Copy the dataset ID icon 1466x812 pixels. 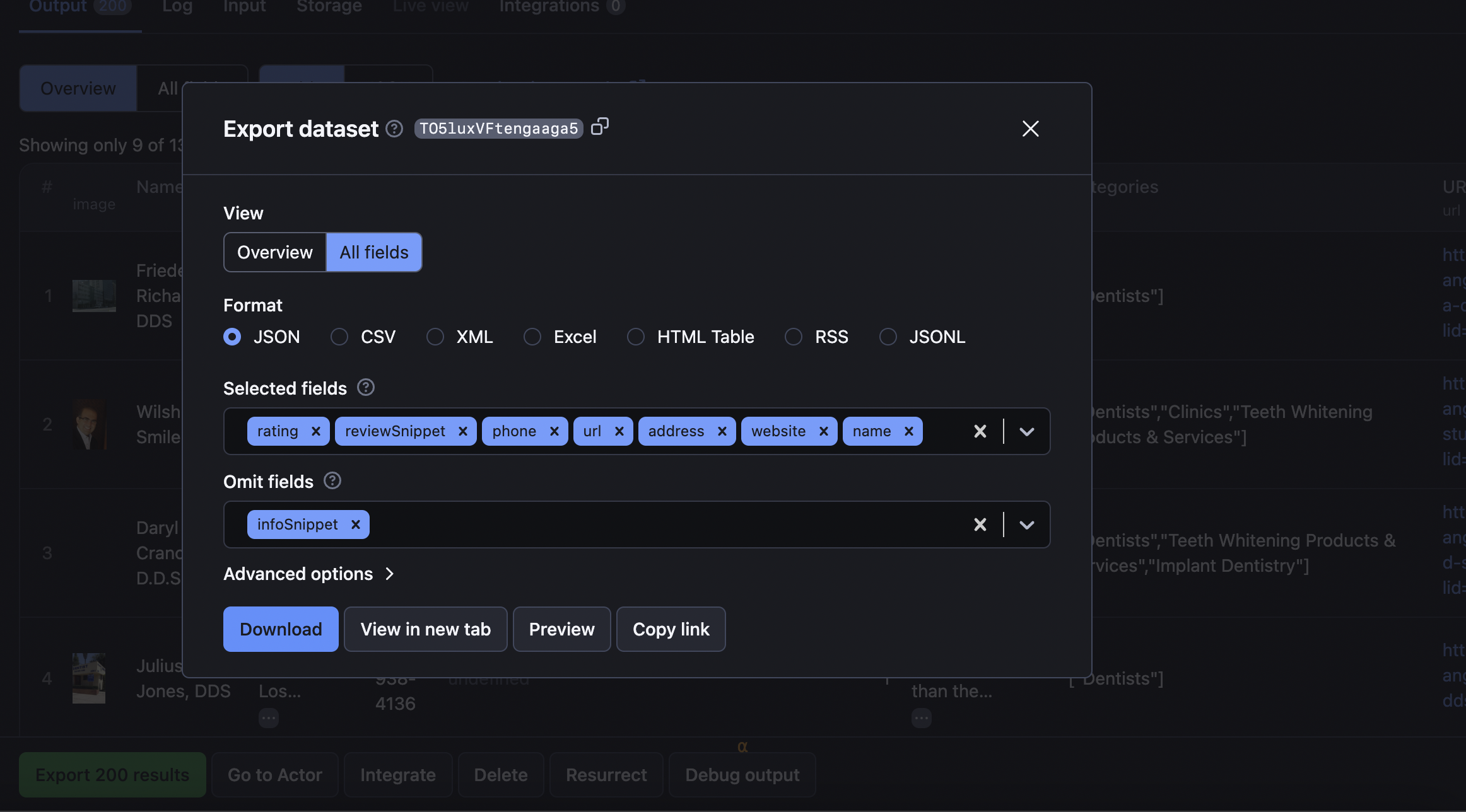click(600, 127)
